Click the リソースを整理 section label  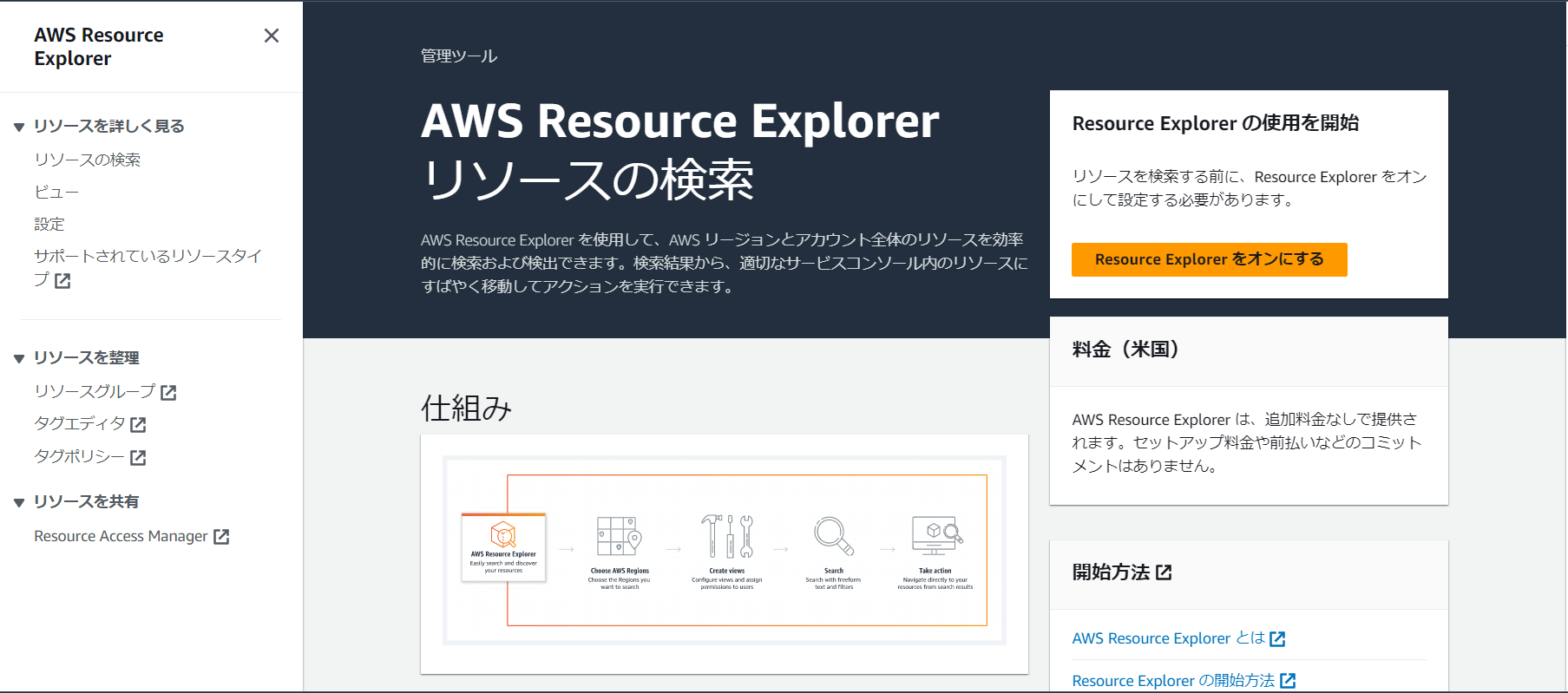pyautogui.click(x=87, y=357)
